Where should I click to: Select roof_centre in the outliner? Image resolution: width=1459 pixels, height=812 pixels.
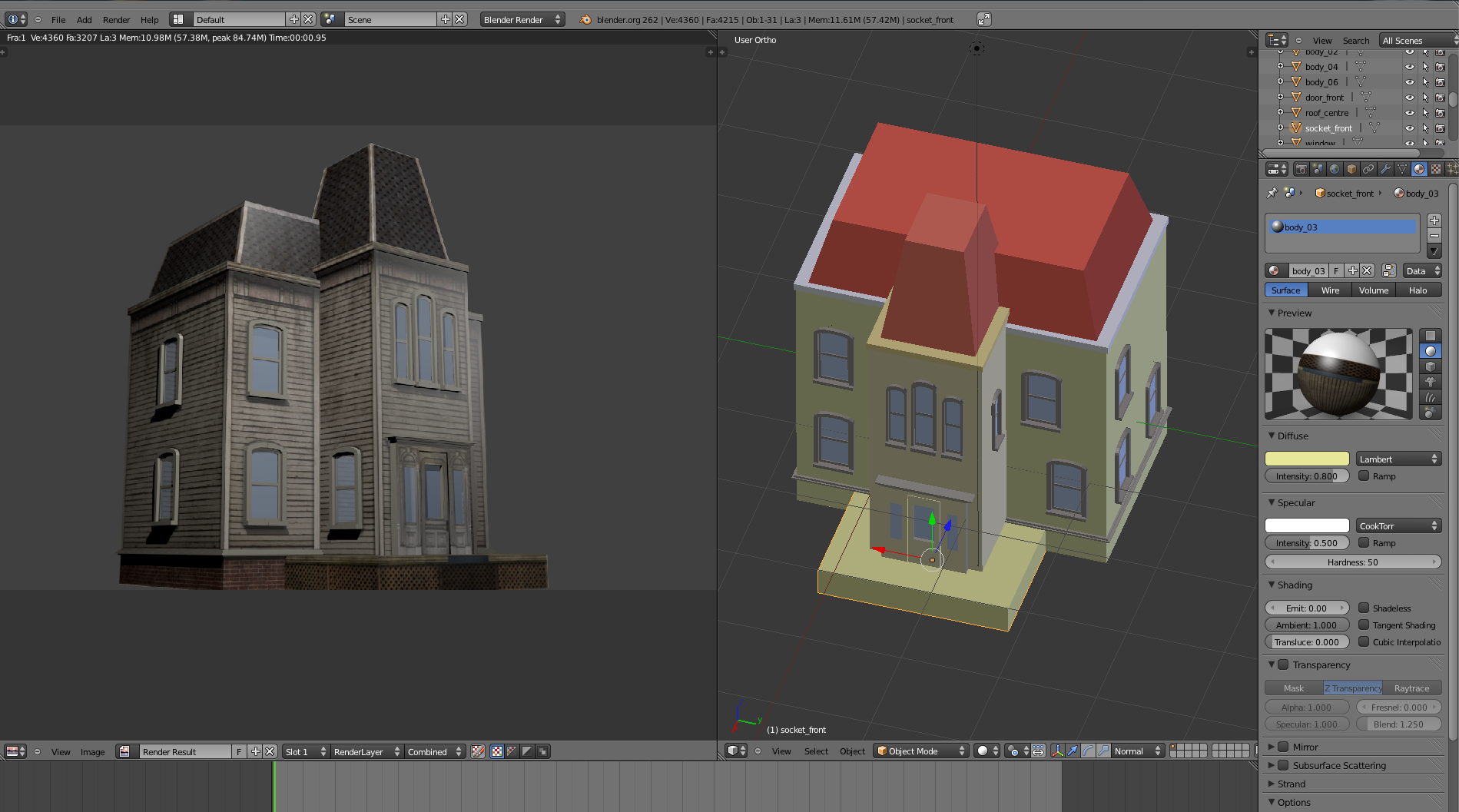[x=1326, y=113]
